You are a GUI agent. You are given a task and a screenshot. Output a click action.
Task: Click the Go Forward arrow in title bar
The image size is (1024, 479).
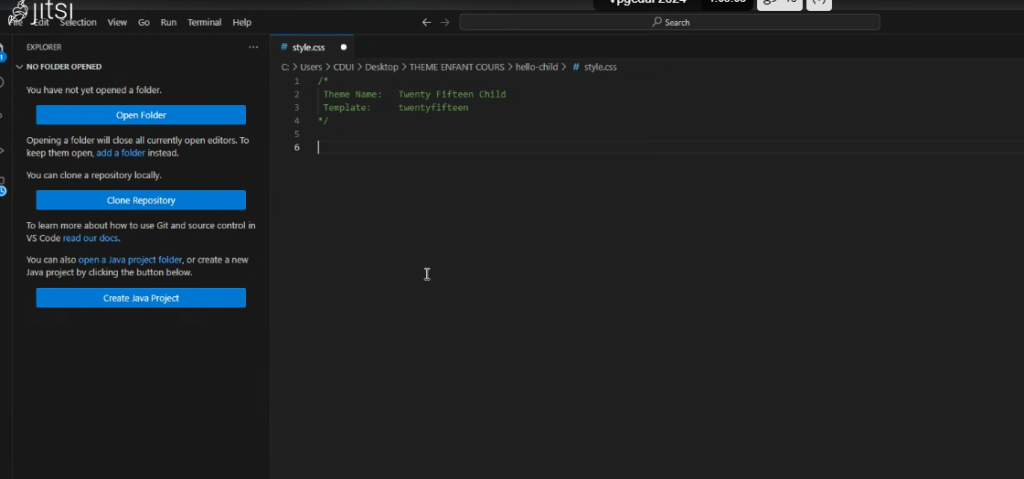point(445,22)
